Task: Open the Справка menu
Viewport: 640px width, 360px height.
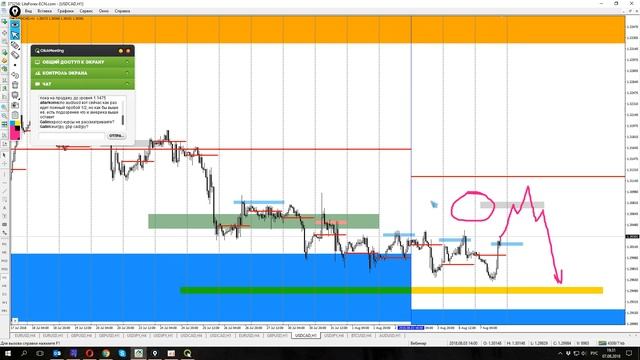Action: [x=122, y=11]
